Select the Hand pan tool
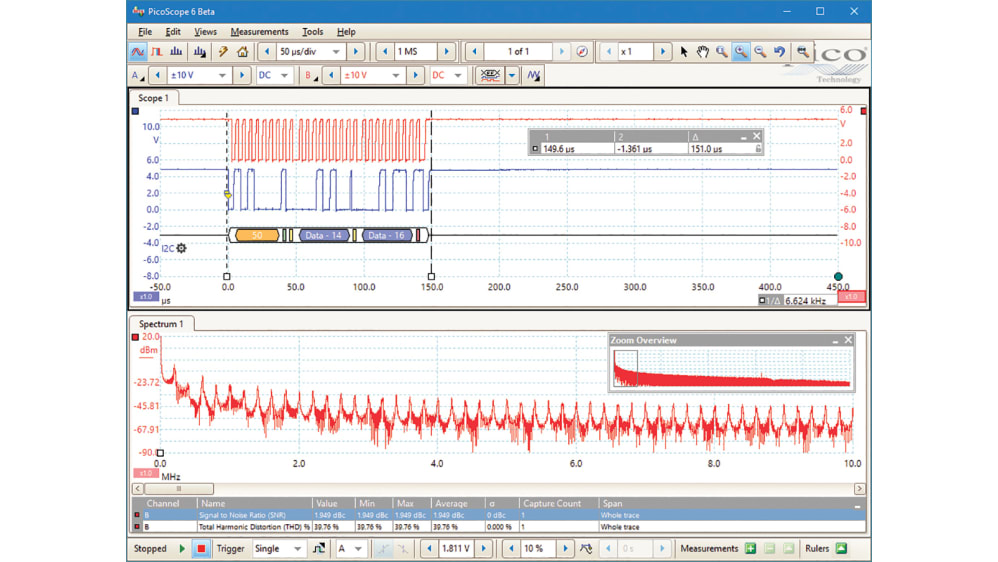 coord(703,52)
